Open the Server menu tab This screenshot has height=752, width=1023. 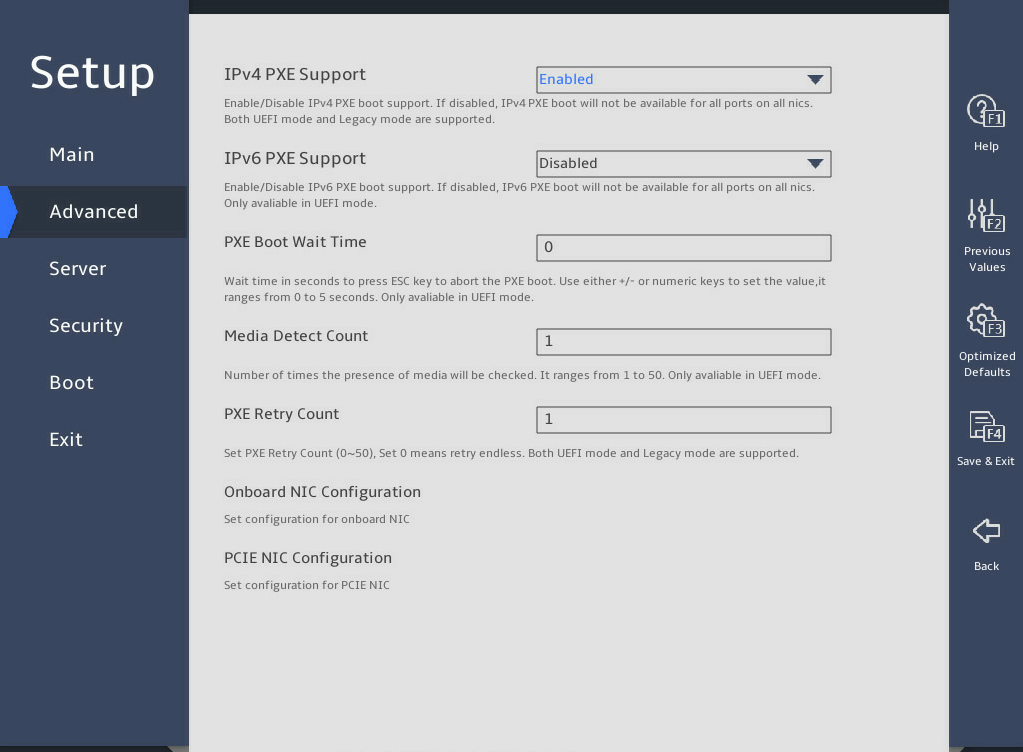click(78, 269)
